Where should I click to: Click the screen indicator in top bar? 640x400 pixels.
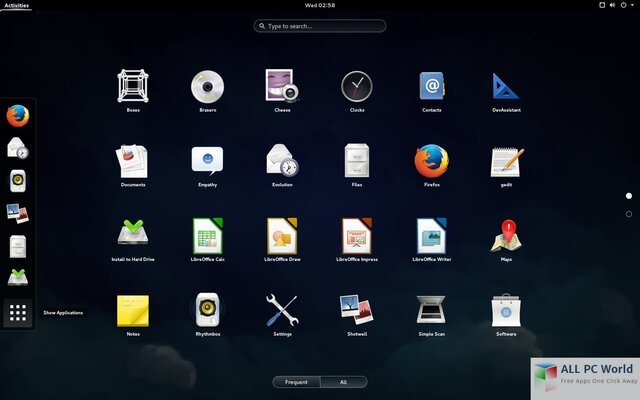coord(602,5)
